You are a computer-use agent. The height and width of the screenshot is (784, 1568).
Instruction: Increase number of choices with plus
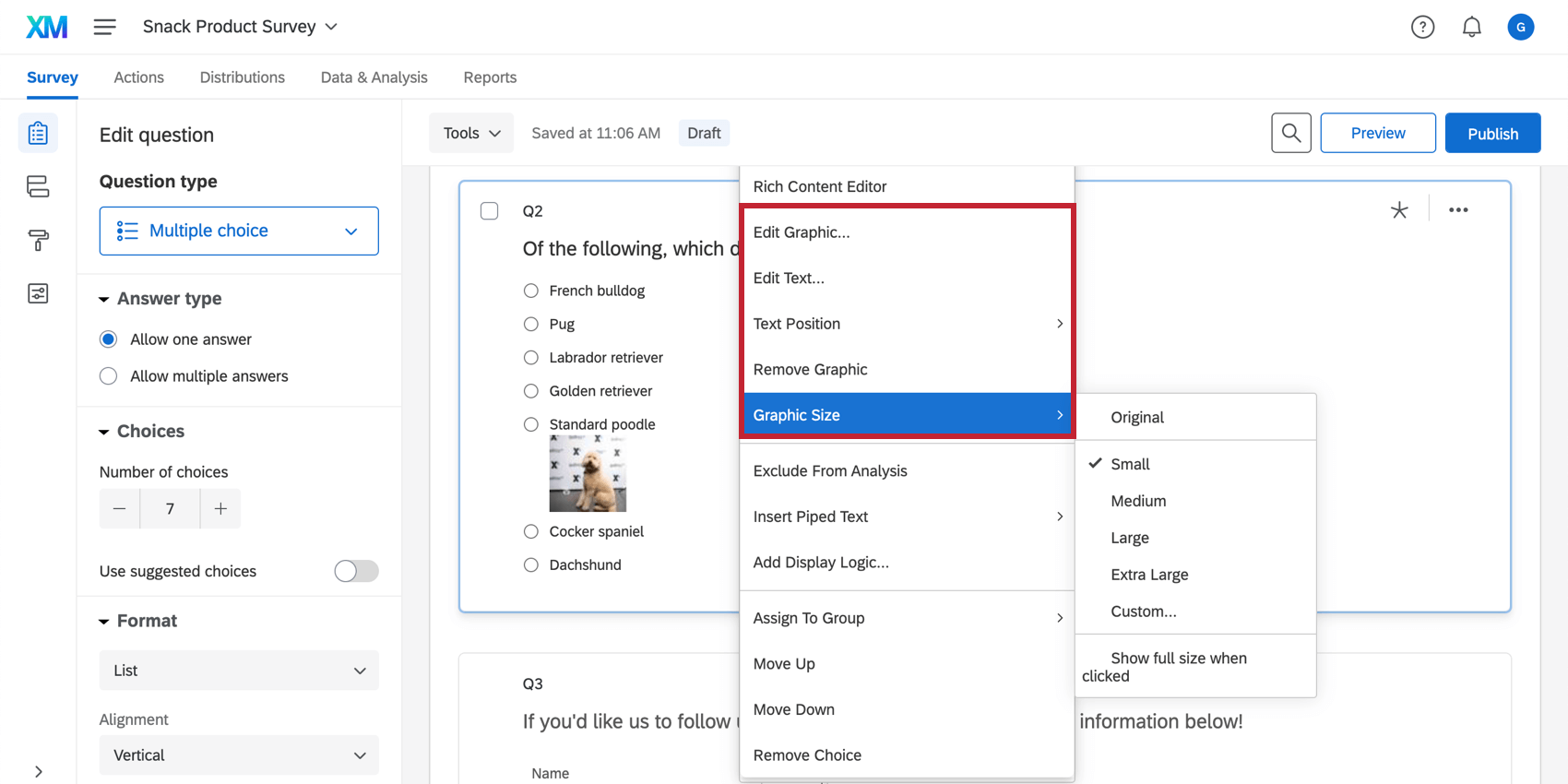point(220,509)
